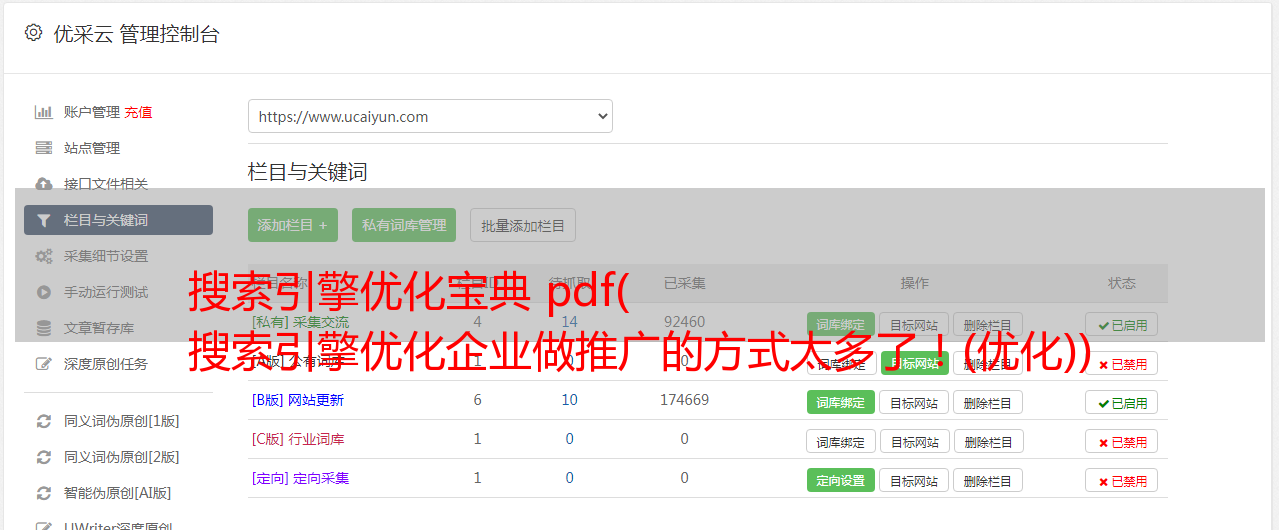Screen dimensions: 1279x530
Task: Click 目标网站 in the 网站更新 row
Action: (x=914, y=403)
